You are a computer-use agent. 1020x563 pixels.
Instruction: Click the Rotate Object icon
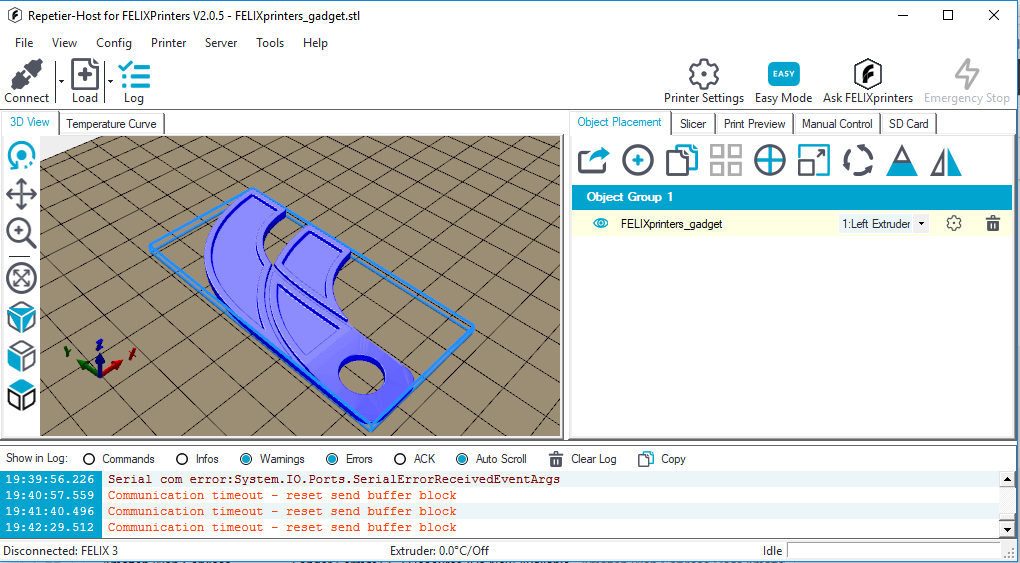coord(858,160)
